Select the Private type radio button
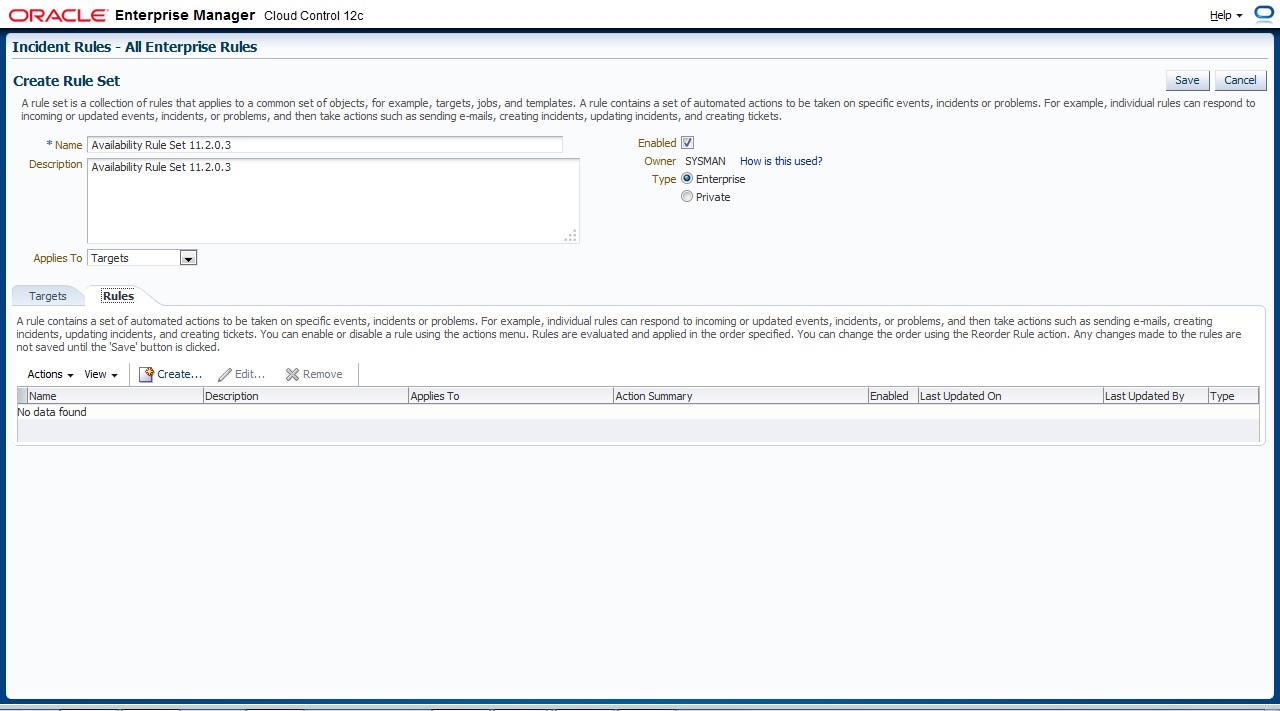The height and width of the screenshot is (711, 1280). coord(687,197)
